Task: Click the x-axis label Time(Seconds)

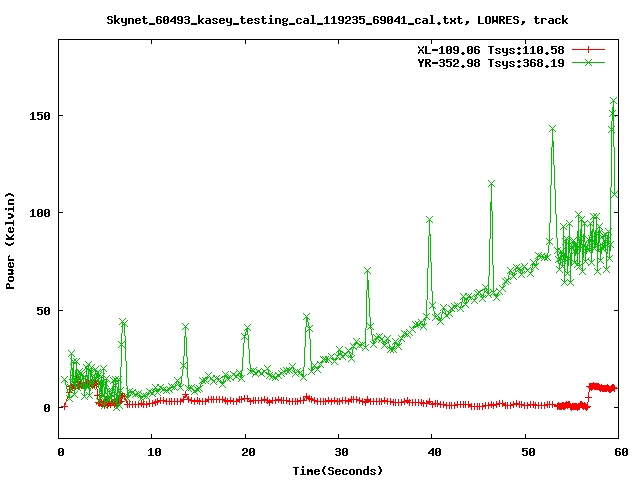Action: coord(338,471)
